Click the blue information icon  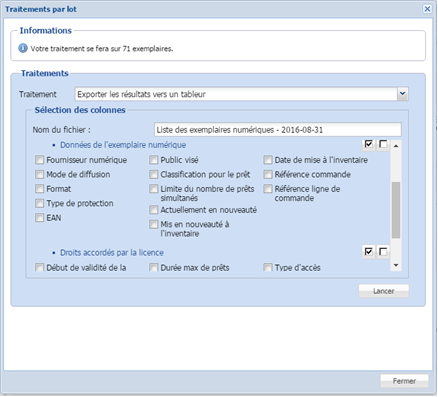pos(23,48)
